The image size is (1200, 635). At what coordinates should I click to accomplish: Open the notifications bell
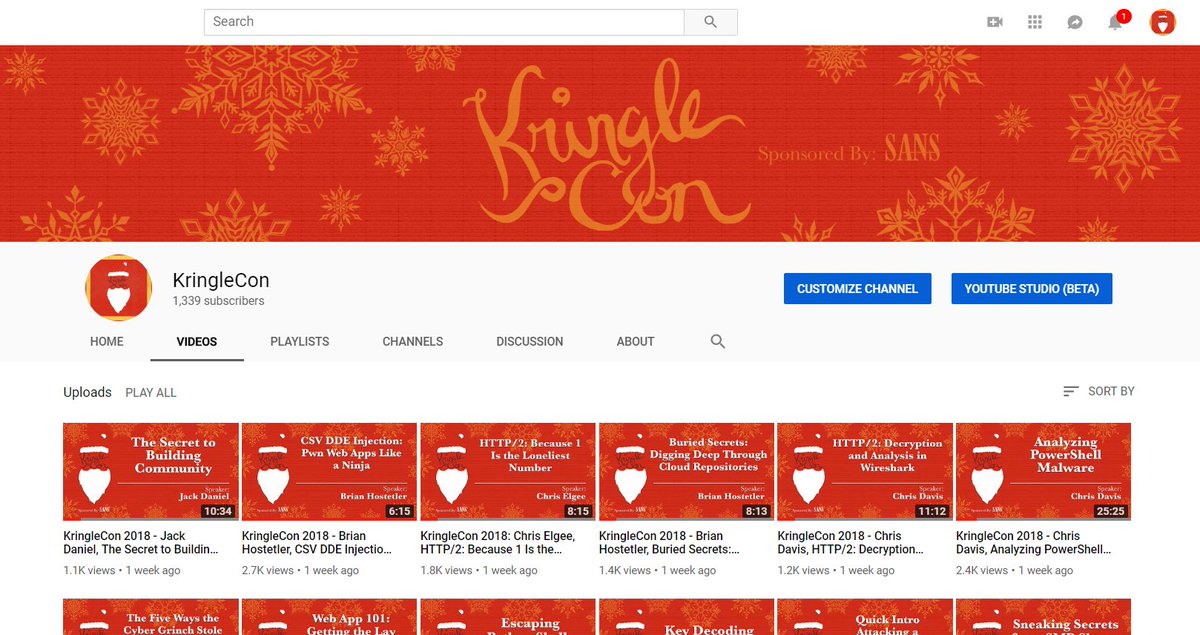tap(1115, 22)
